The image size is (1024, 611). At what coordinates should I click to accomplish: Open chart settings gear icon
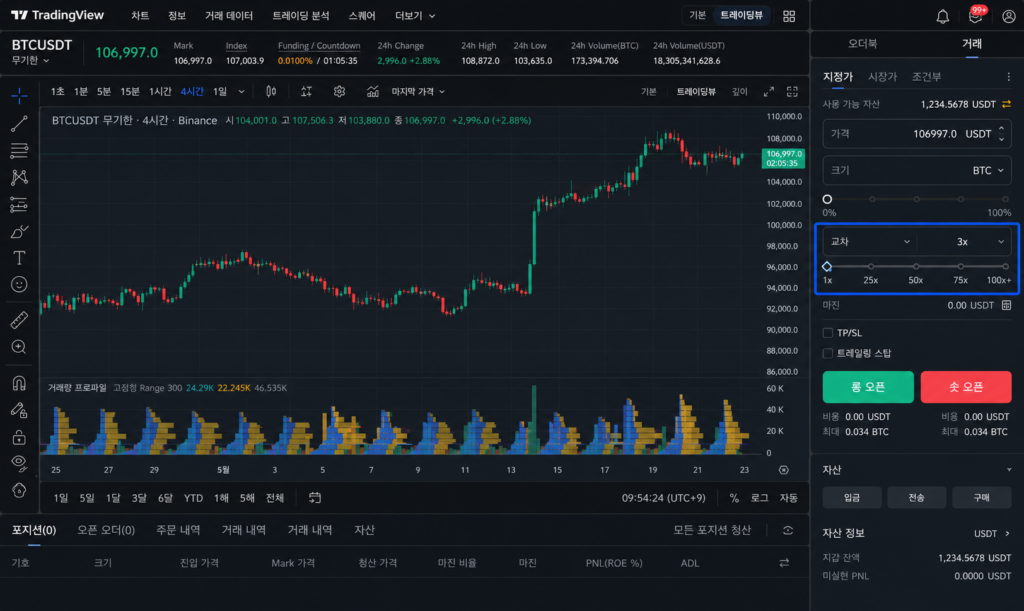339,92
